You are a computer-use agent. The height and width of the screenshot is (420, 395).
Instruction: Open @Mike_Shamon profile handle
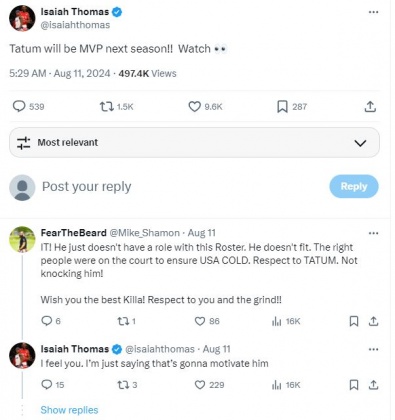[x=144, y=233]
